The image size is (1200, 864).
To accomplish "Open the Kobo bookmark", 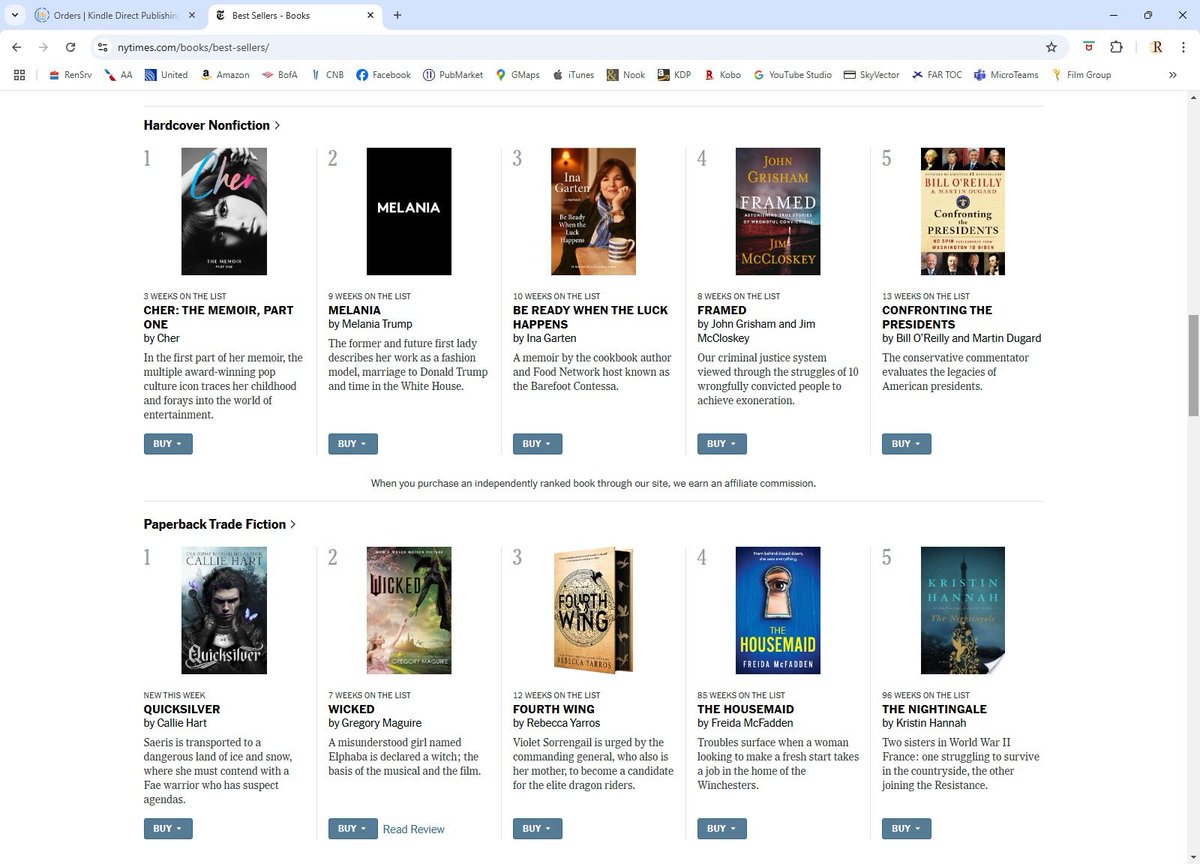I will (723, 75).
